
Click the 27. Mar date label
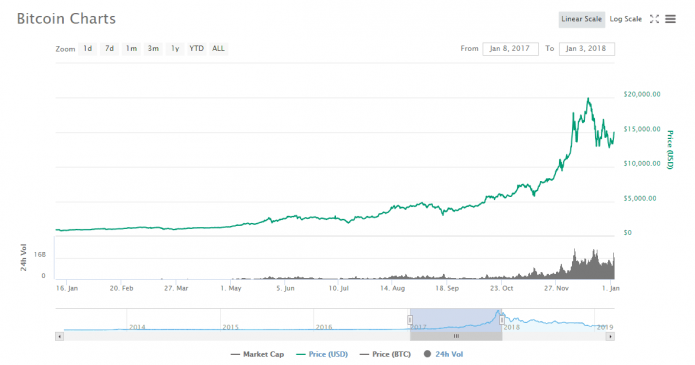coord(176,288)
